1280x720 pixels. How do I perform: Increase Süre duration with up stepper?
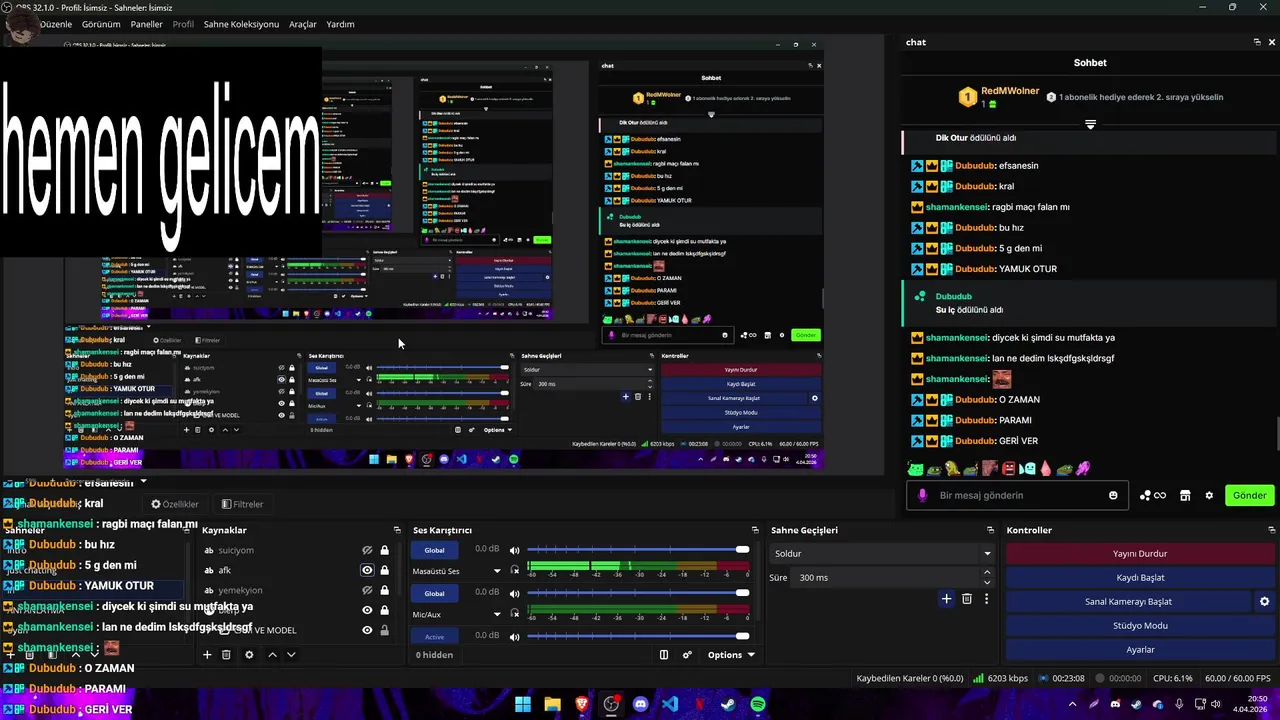pyautogui.click(x=987, y=572)
